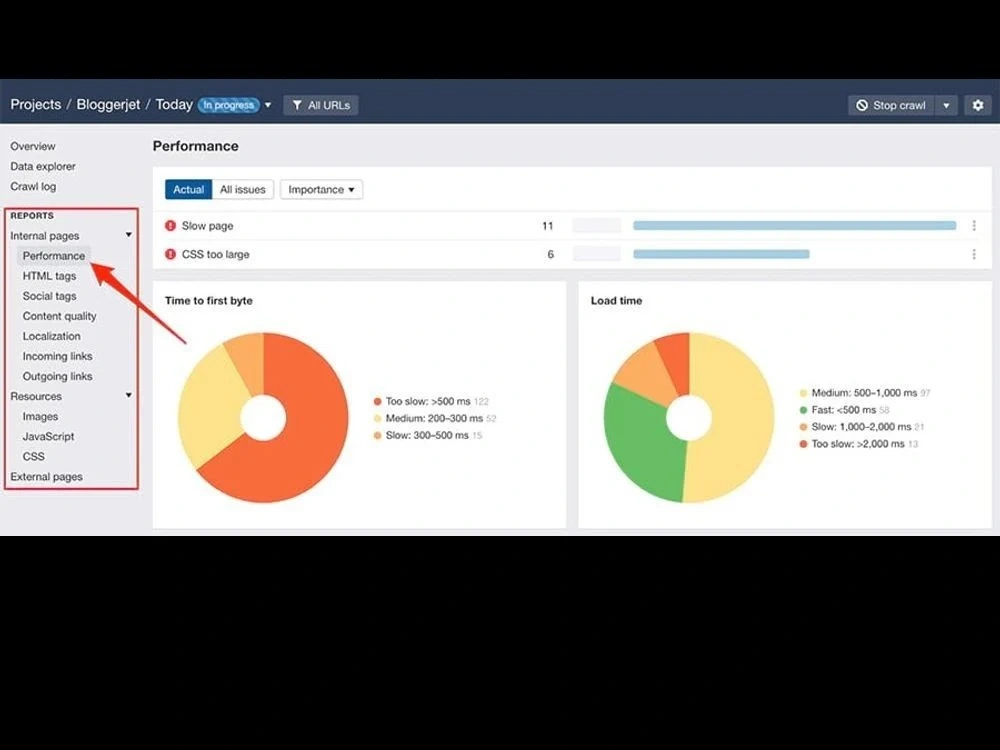Open the dropdown arrow beside Stop crawl
The height and width of the screenshot is (750, 1000).
tap(946, 105)
